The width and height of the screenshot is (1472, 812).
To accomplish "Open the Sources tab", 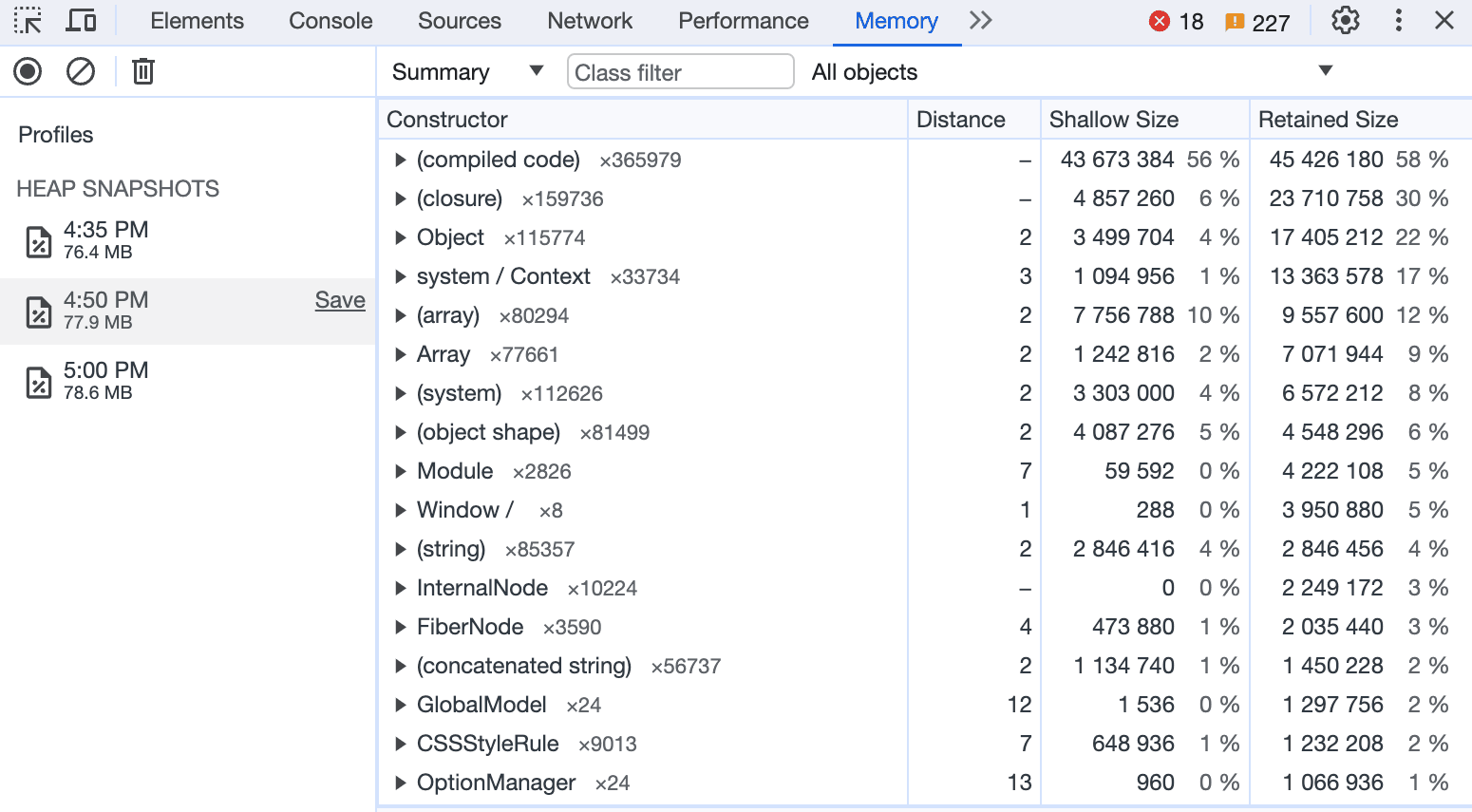I will tap(460, 21).
